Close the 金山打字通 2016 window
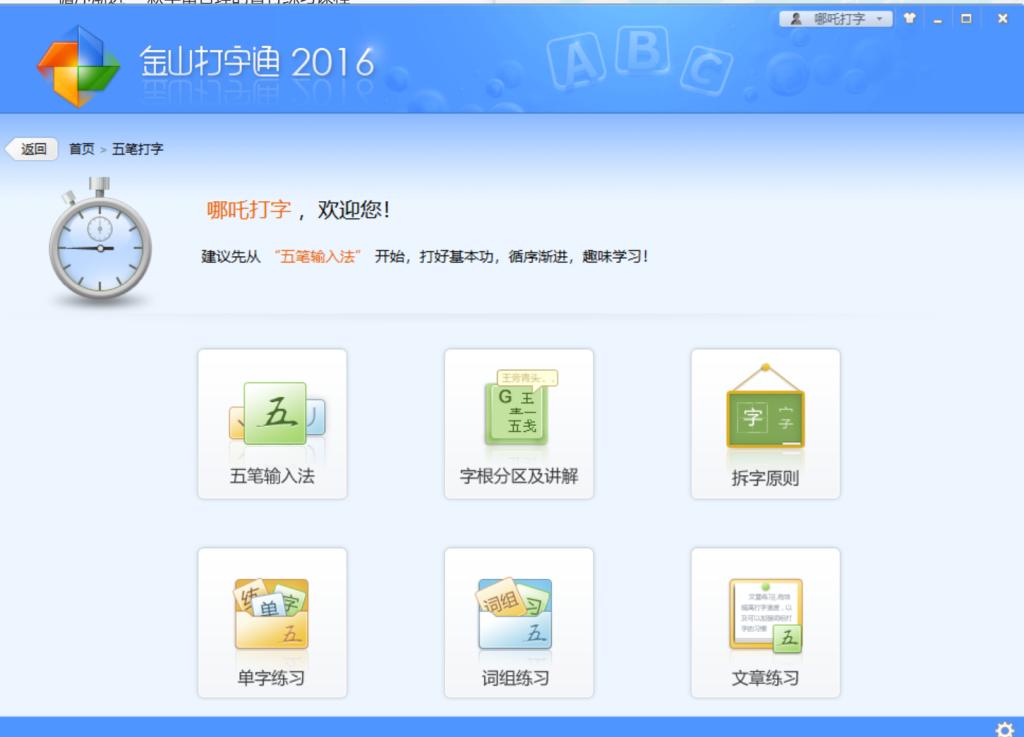 1002,19
